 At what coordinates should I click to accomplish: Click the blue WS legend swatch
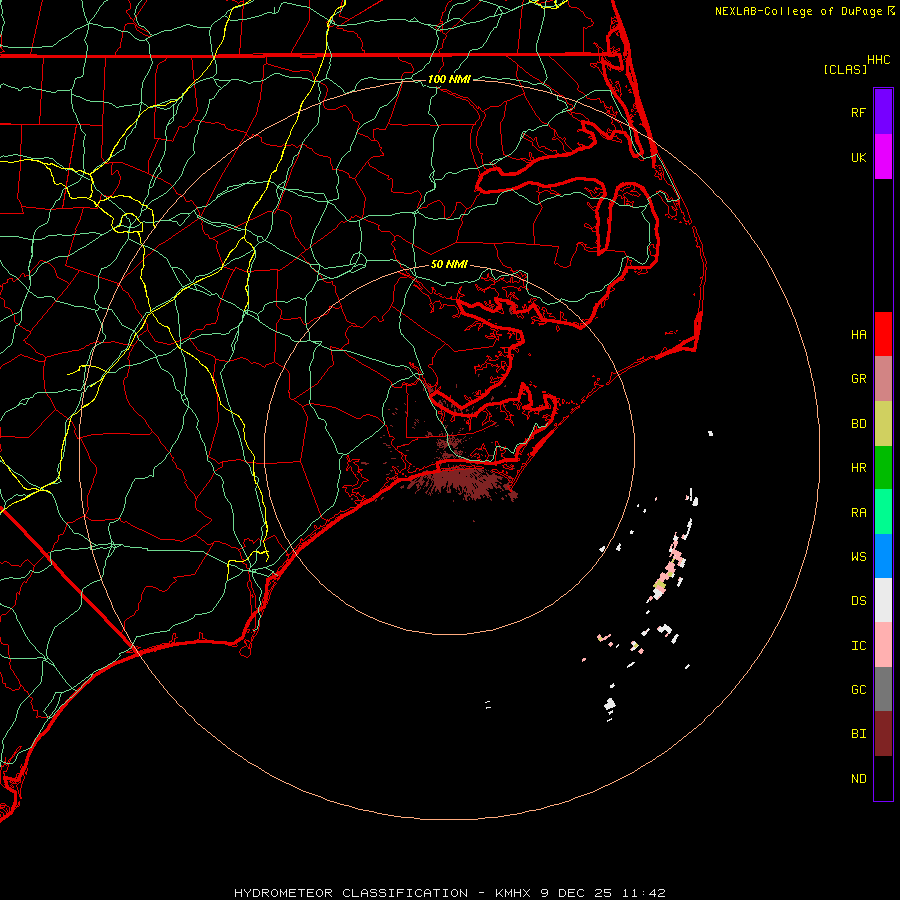click(883, 556)
